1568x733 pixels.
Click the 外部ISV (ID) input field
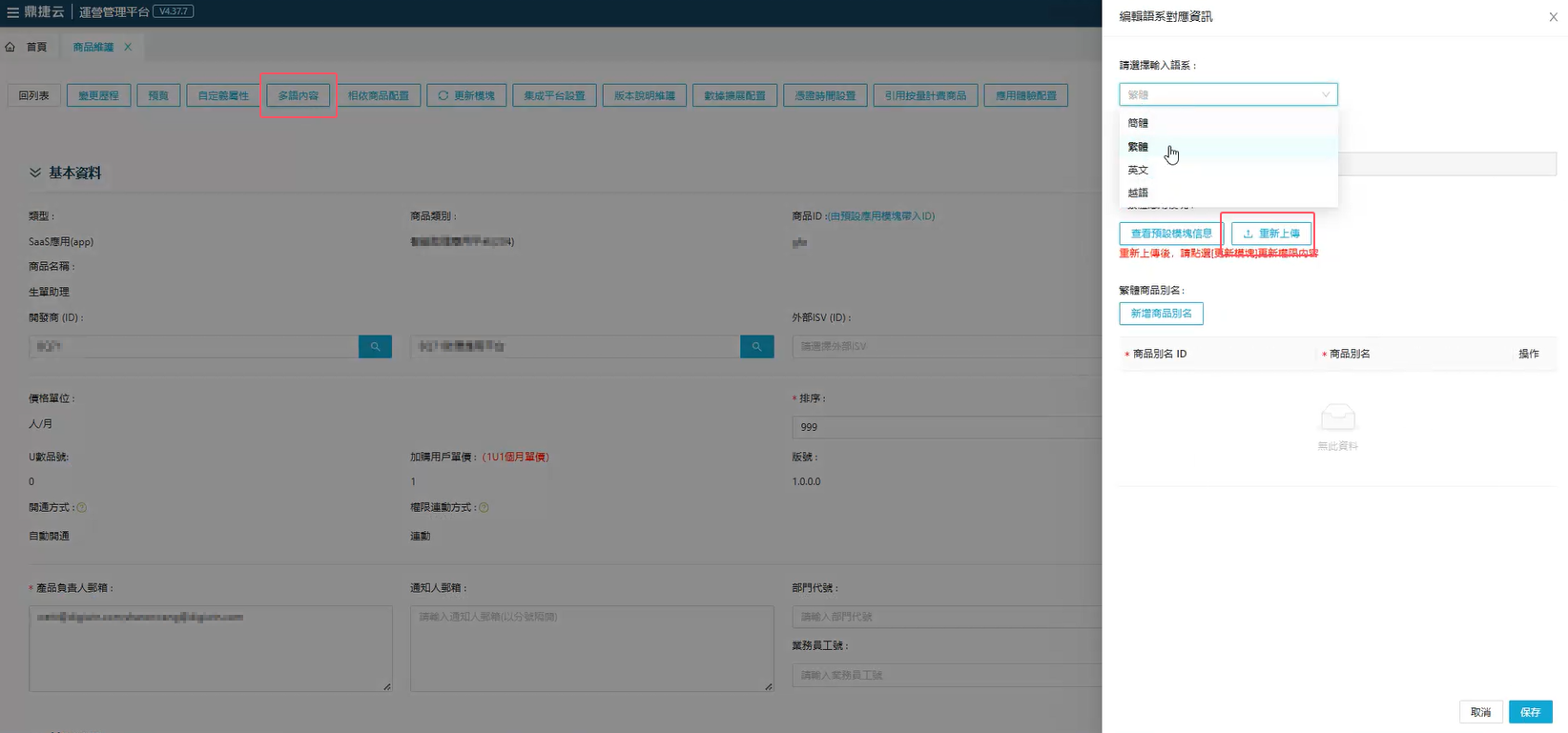946,347
